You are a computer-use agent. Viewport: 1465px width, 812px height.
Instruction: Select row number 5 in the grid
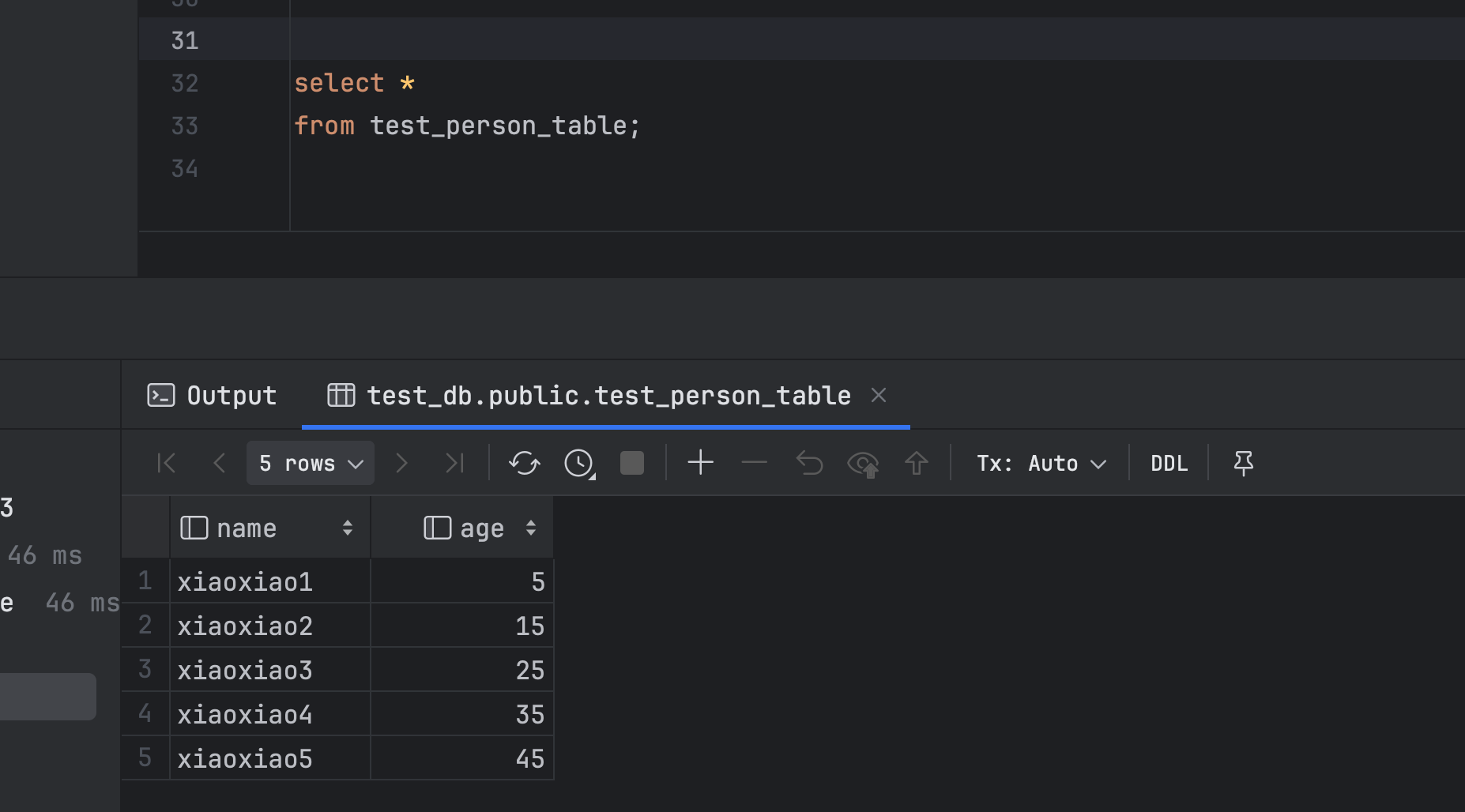[x=145, y=758]
